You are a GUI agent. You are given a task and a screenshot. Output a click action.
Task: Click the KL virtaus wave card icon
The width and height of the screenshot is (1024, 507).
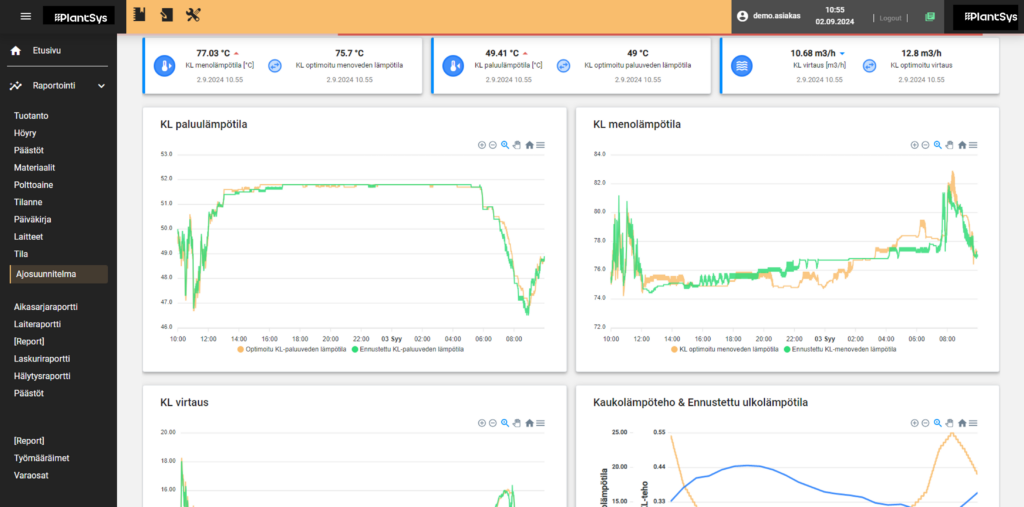(x=742, y=66)
